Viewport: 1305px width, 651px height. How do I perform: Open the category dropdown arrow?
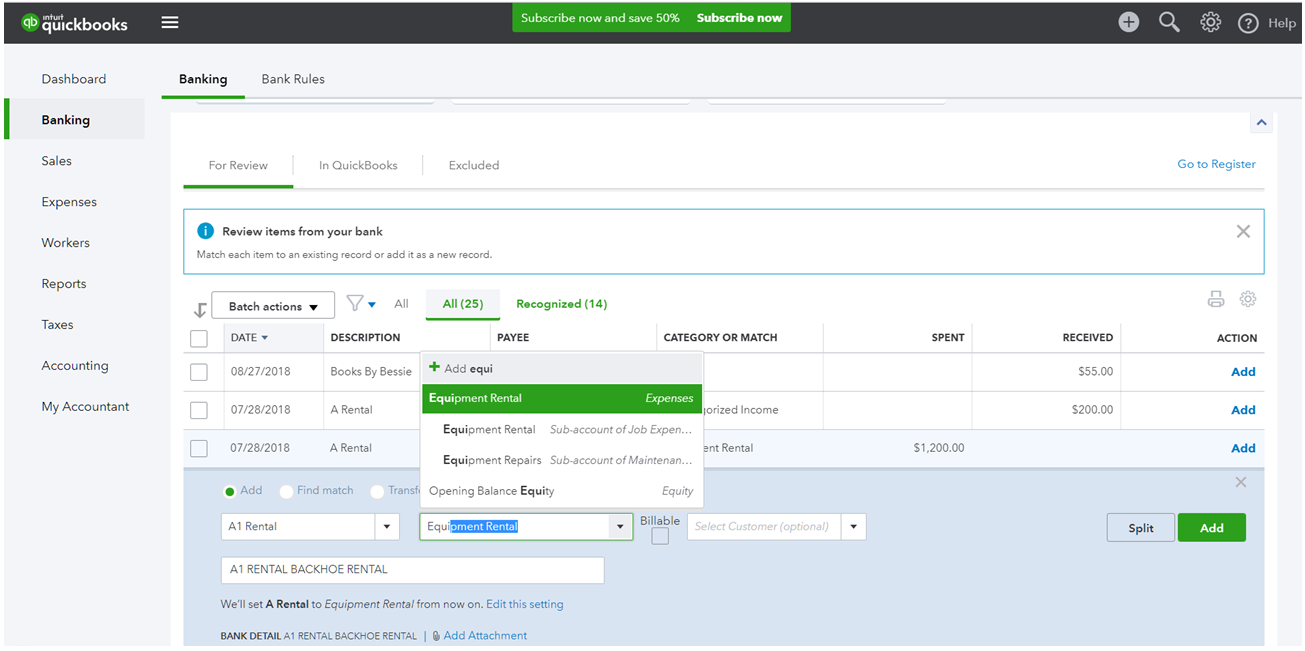point(620,526)
